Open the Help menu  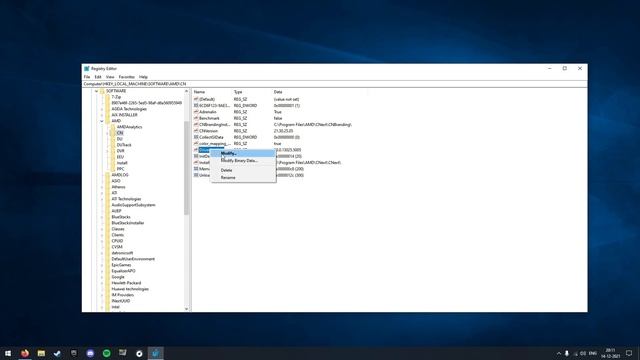pos(143,77)
